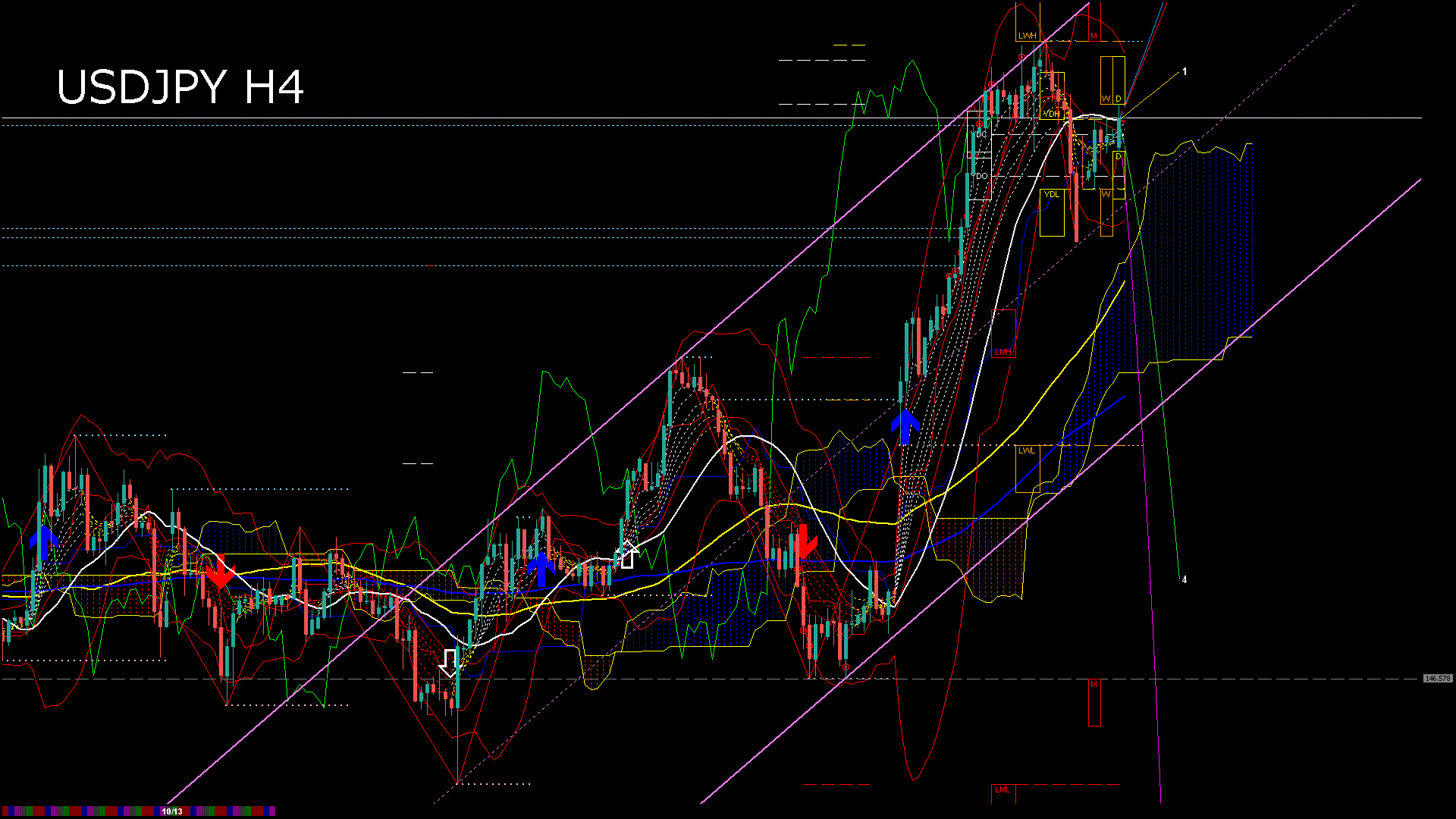Select the rightmost blue up arrow signal

905,427
